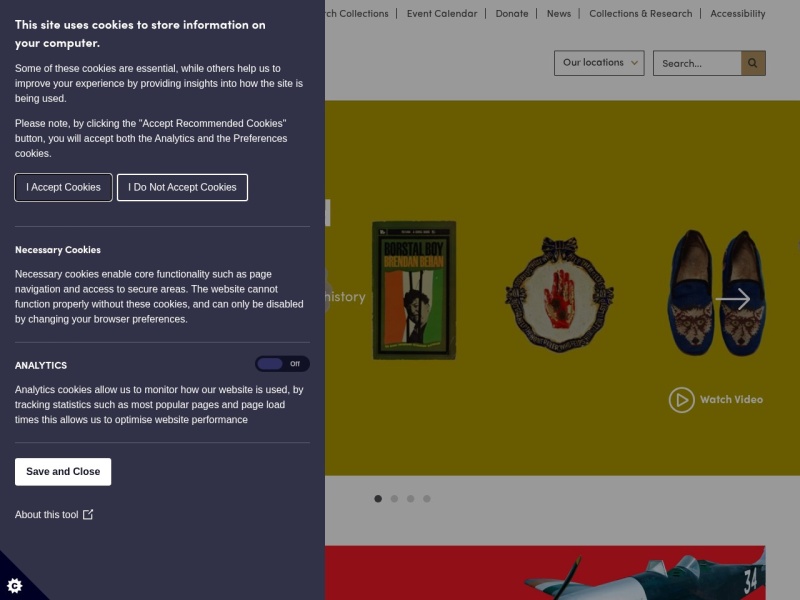Open Accessibility in top navigation
Viewport: 800px width, 600px height.
(738, 14)
